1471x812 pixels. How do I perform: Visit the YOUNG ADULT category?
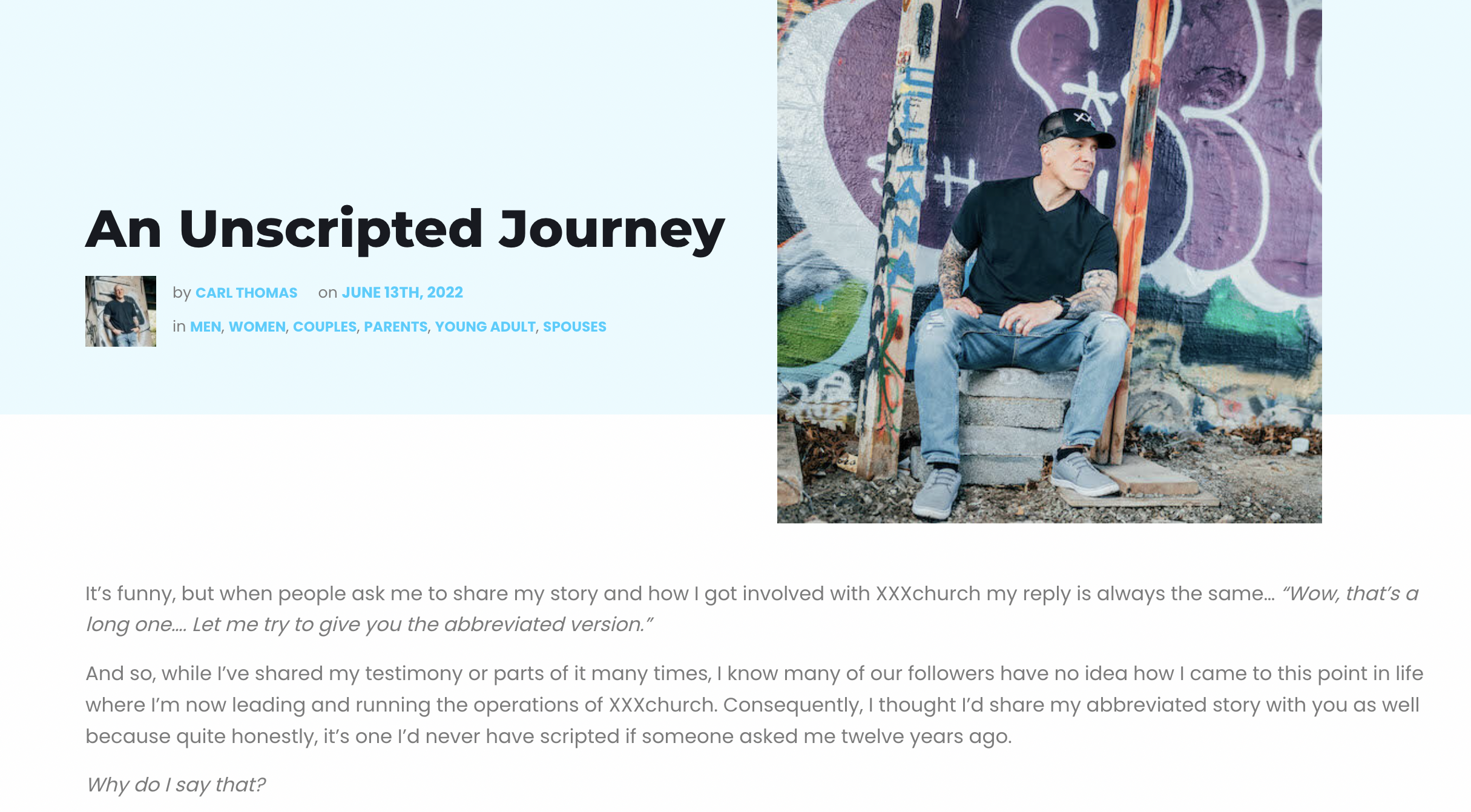pyautogui.click(x=485, y=327)
